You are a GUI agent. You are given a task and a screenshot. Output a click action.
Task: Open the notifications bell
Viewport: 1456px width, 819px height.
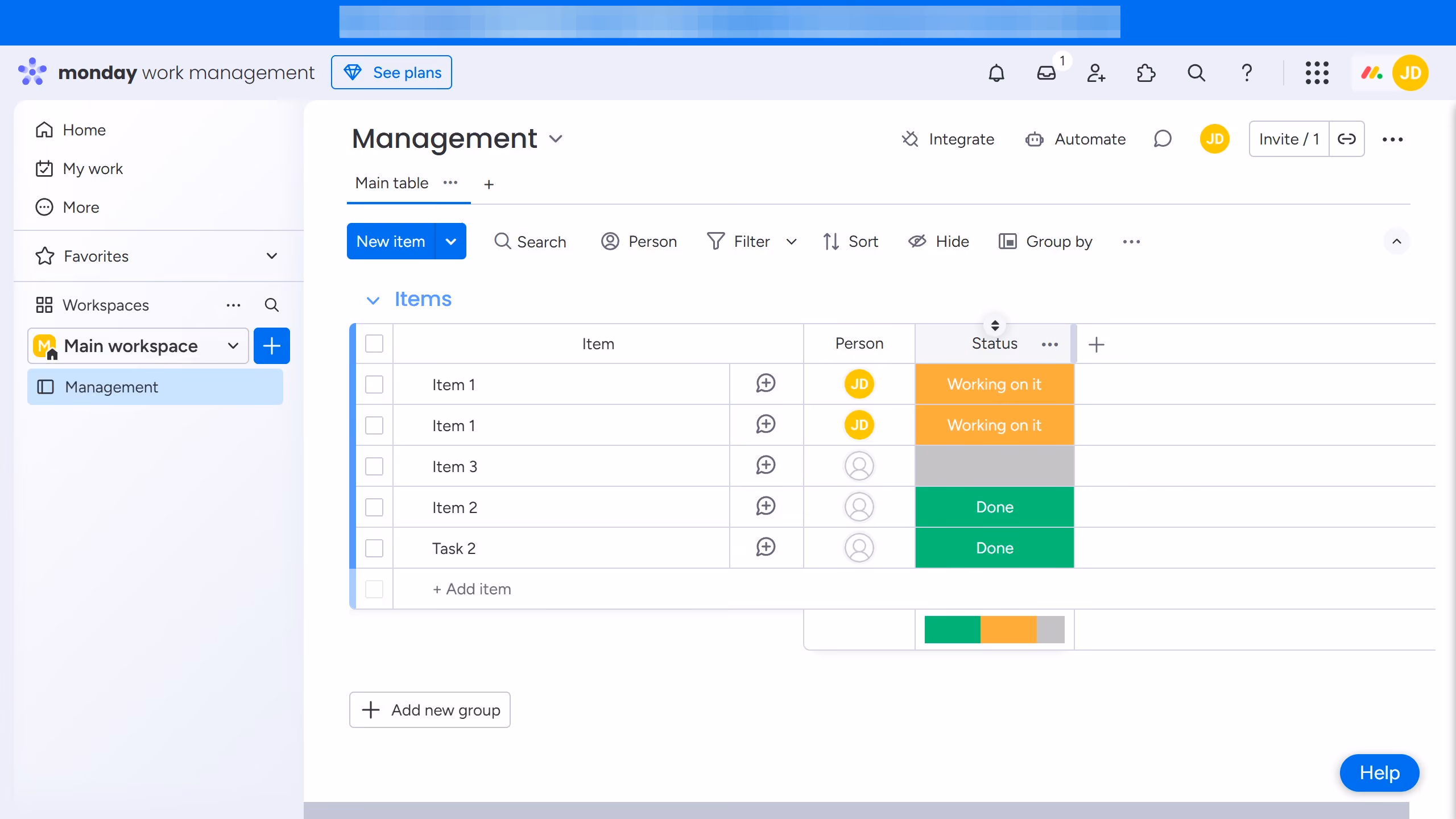pos(996,73)
